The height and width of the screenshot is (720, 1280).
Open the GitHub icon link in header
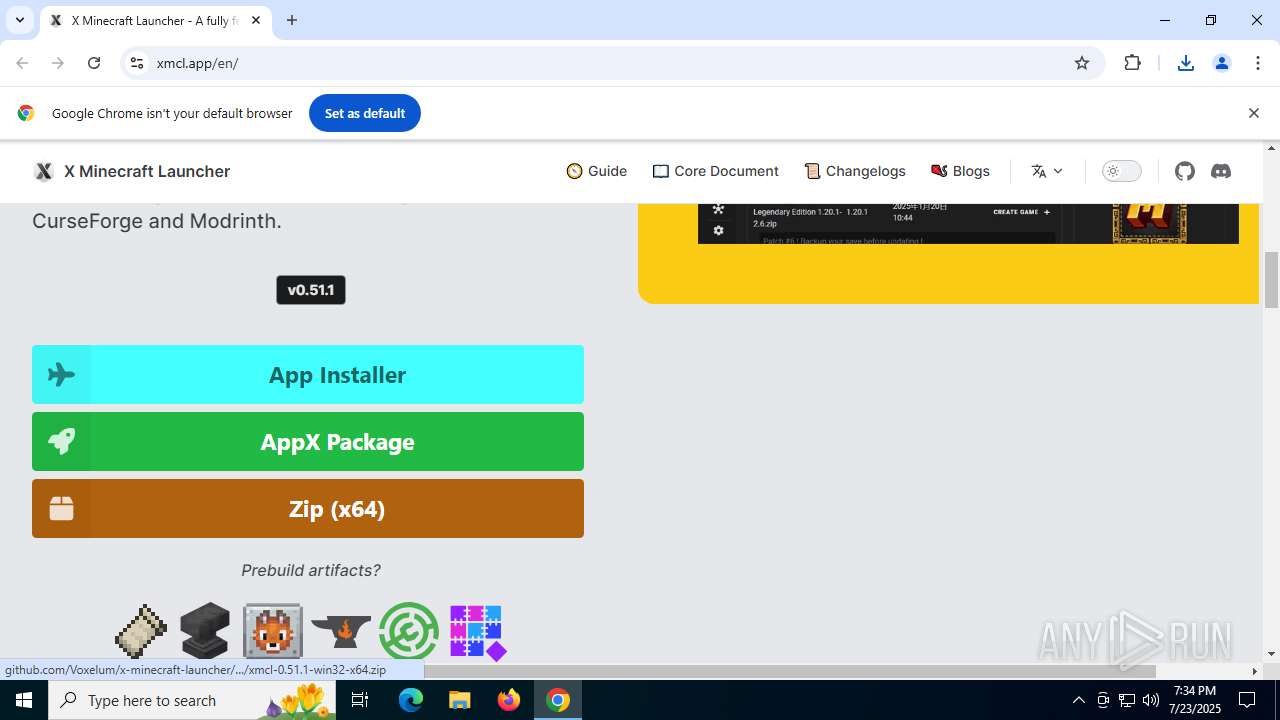point(1185,171)
